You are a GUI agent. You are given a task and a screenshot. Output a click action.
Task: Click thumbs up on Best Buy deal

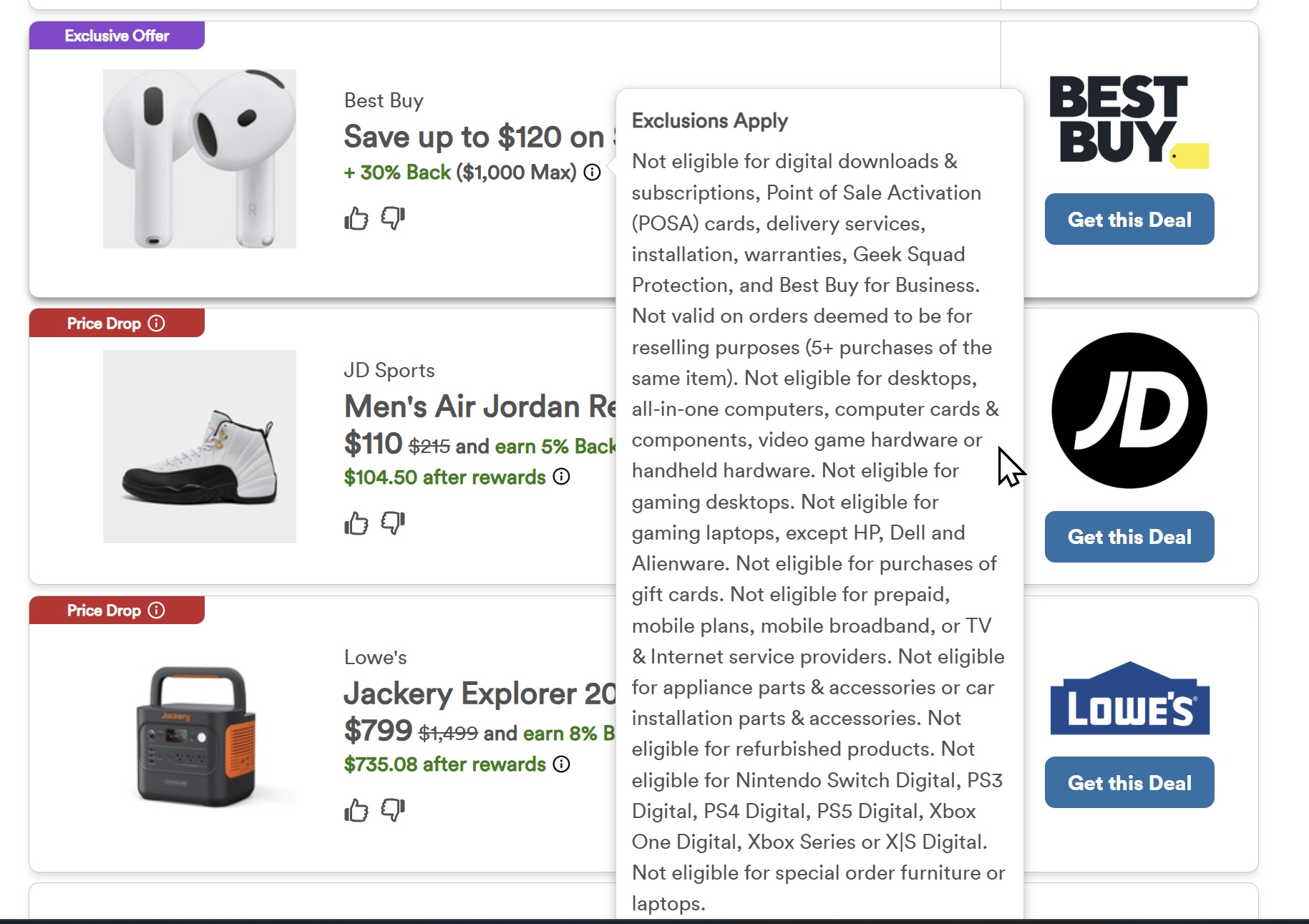point(356,218)
